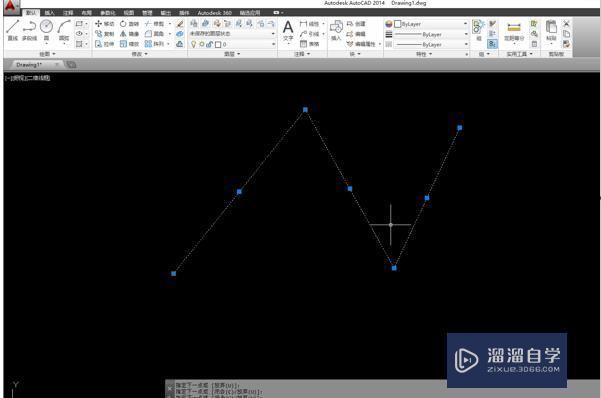Click the viewport controls label top-left

click(28, 78)
